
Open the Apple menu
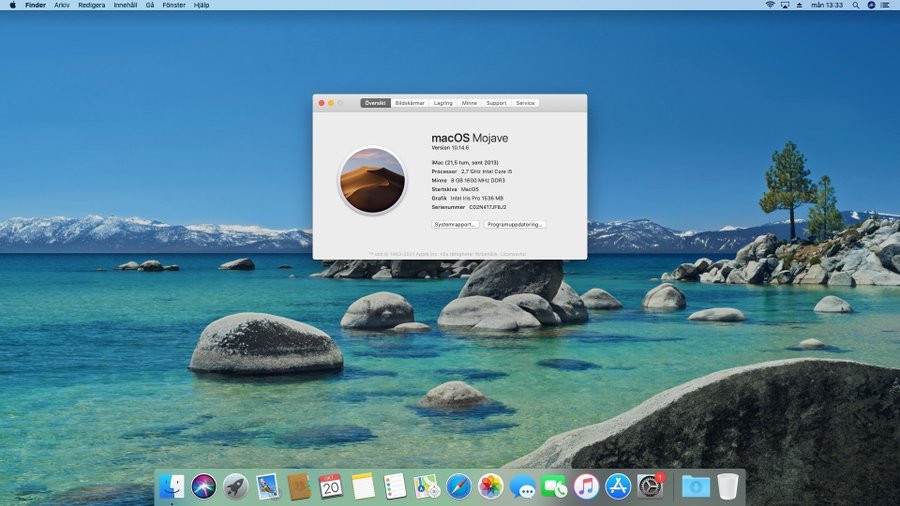point(12,5)
